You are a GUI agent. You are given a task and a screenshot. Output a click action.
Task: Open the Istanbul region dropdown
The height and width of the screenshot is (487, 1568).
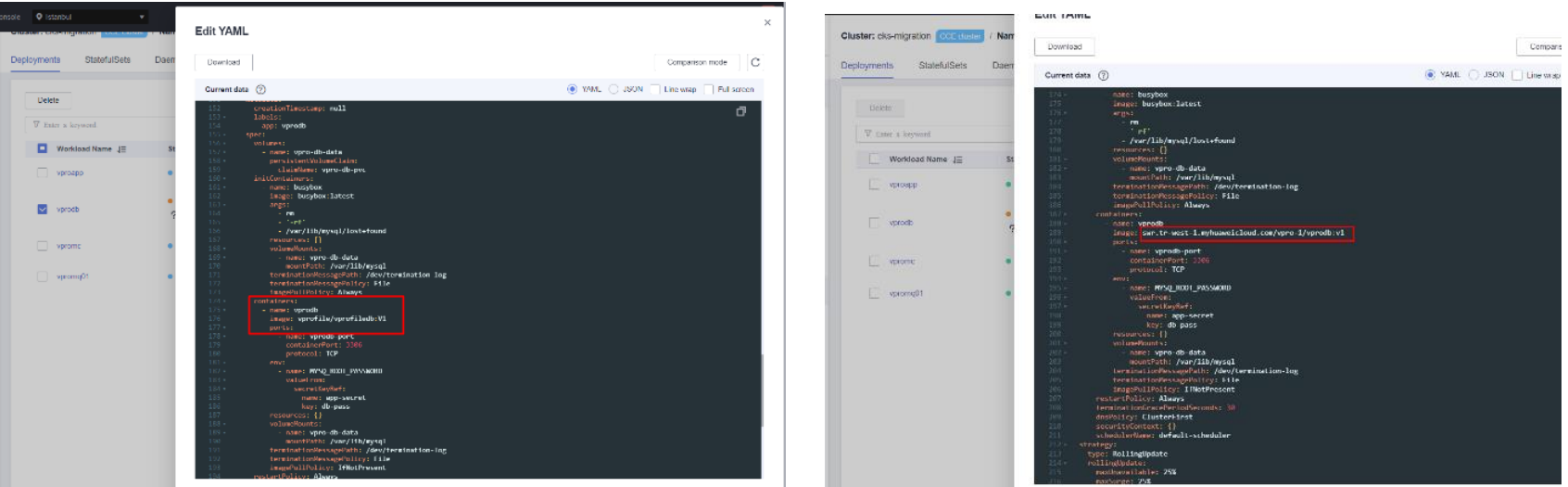tap(142, 17)
